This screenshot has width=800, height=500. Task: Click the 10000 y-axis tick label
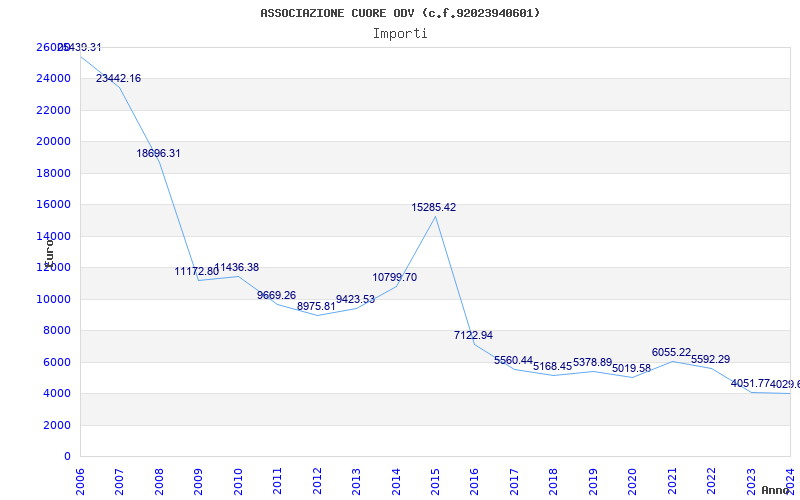54,299
